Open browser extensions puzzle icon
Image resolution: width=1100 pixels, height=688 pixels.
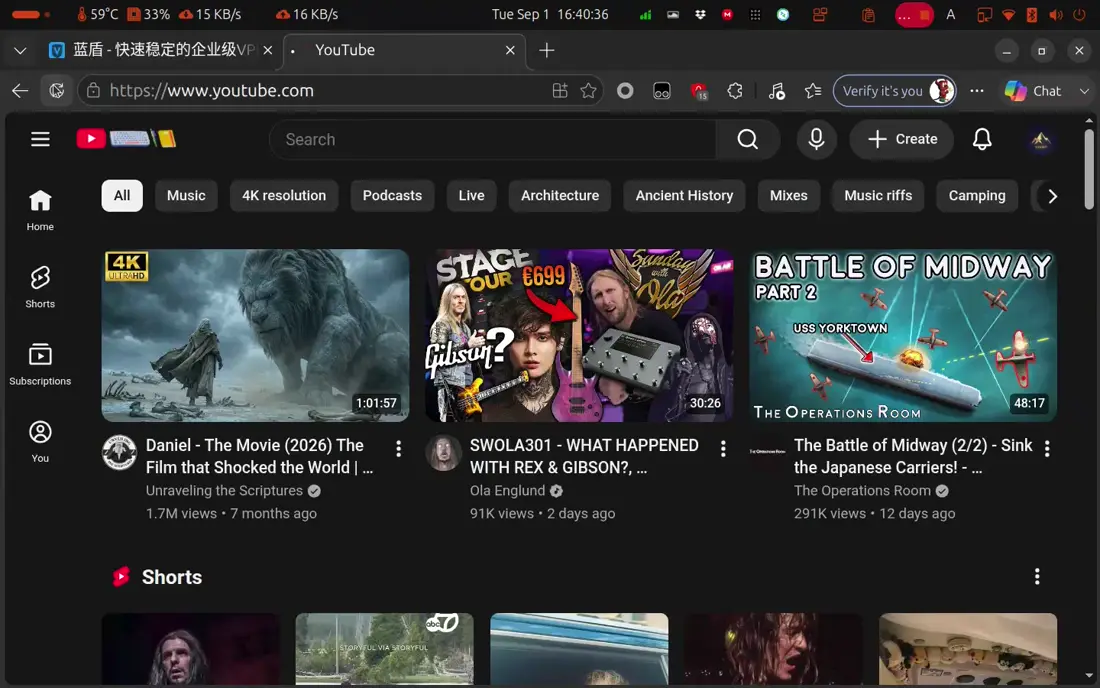pos(735,90)
